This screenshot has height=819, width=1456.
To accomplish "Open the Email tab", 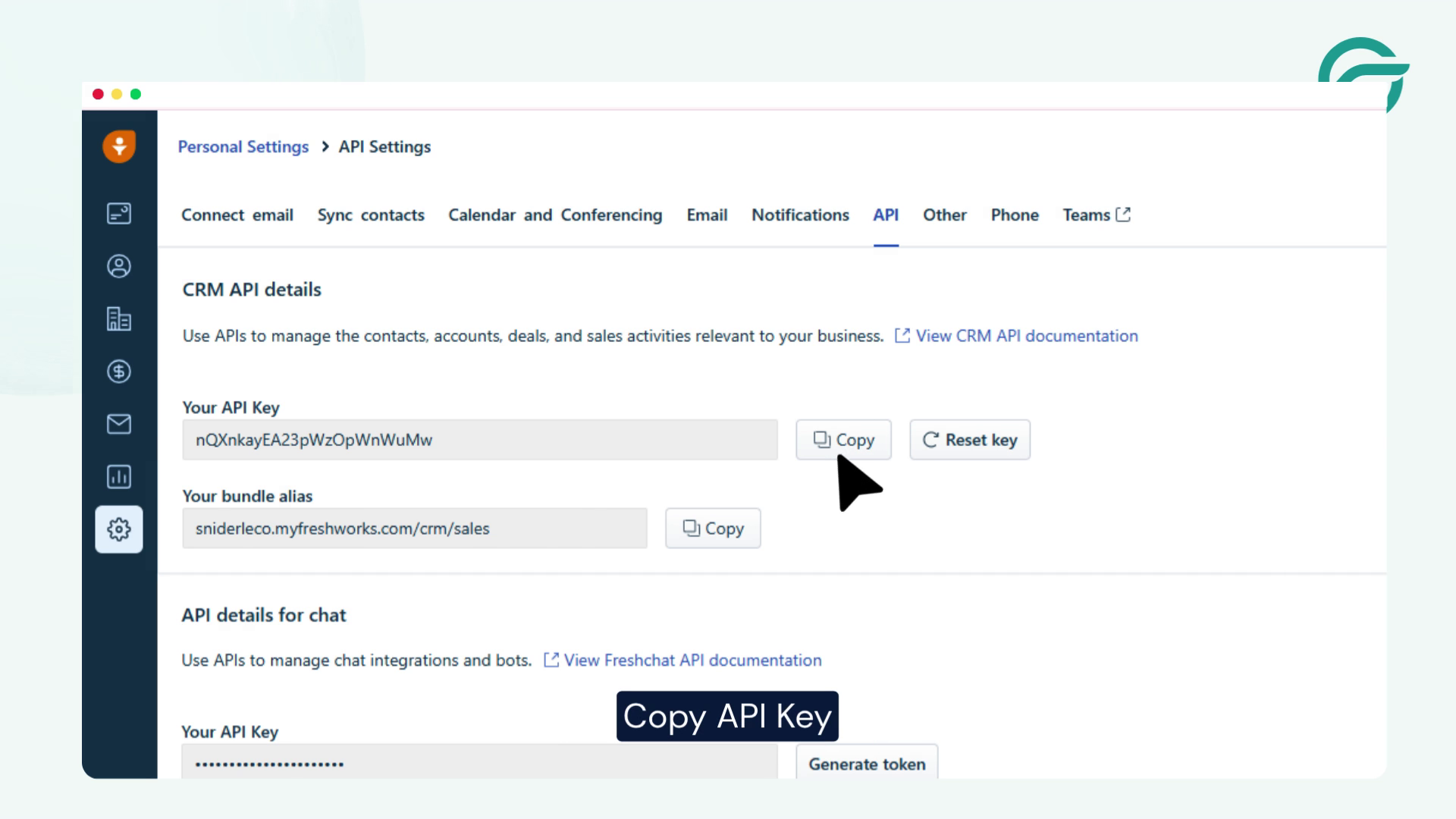I will coord(707,215).
